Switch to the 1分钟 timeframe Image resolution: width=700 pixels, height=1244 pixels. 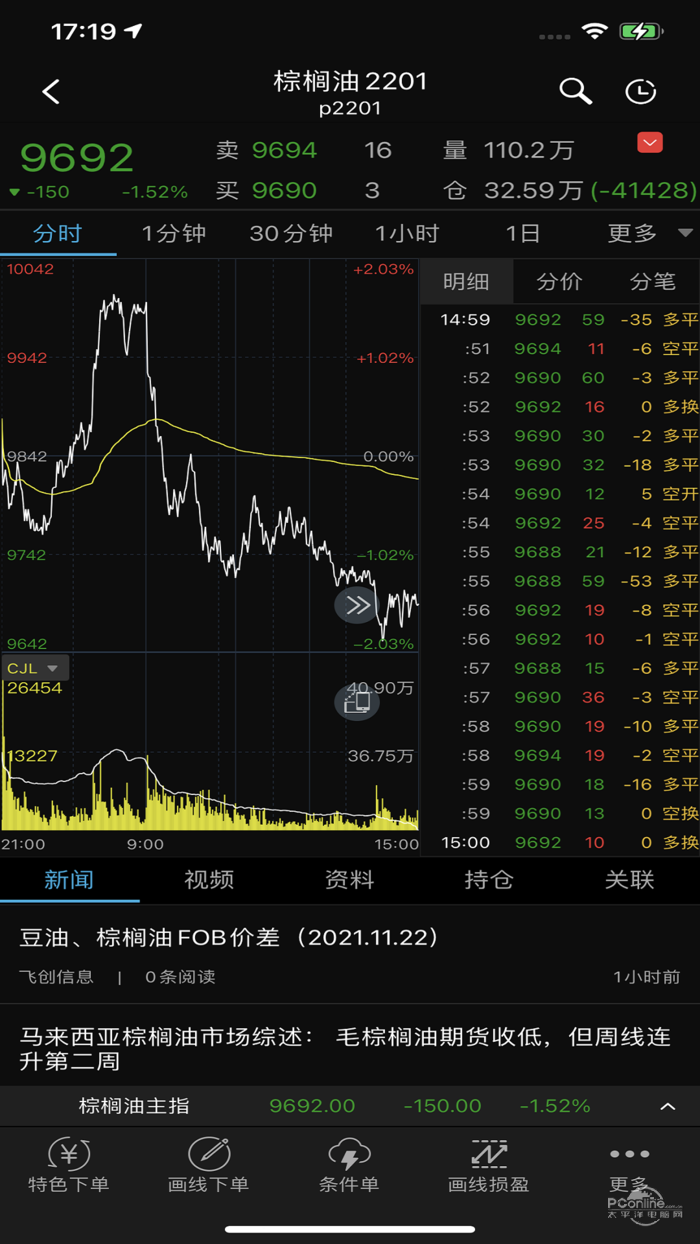[x=174, y=234]
